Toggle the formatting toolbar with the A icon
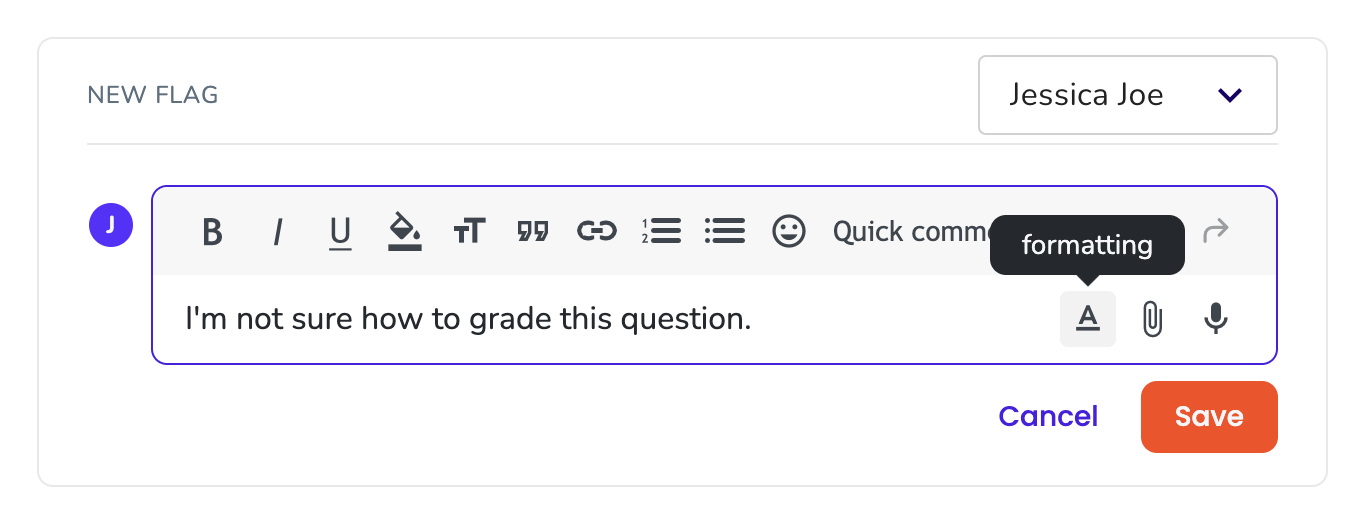1370x518 pixels. [1088, 319]
